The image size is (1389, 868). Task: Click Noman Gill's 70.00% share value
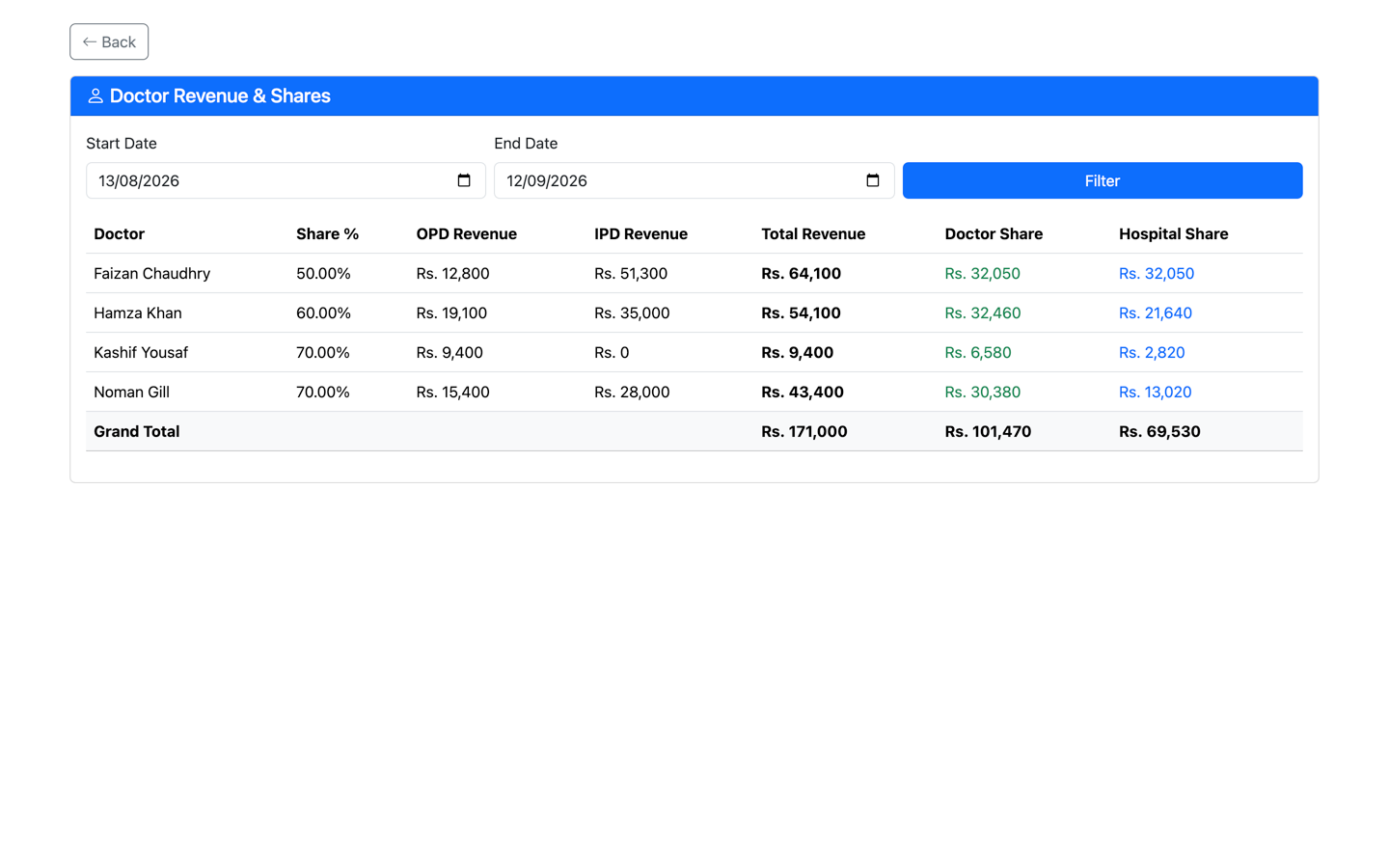coord(323,392)
